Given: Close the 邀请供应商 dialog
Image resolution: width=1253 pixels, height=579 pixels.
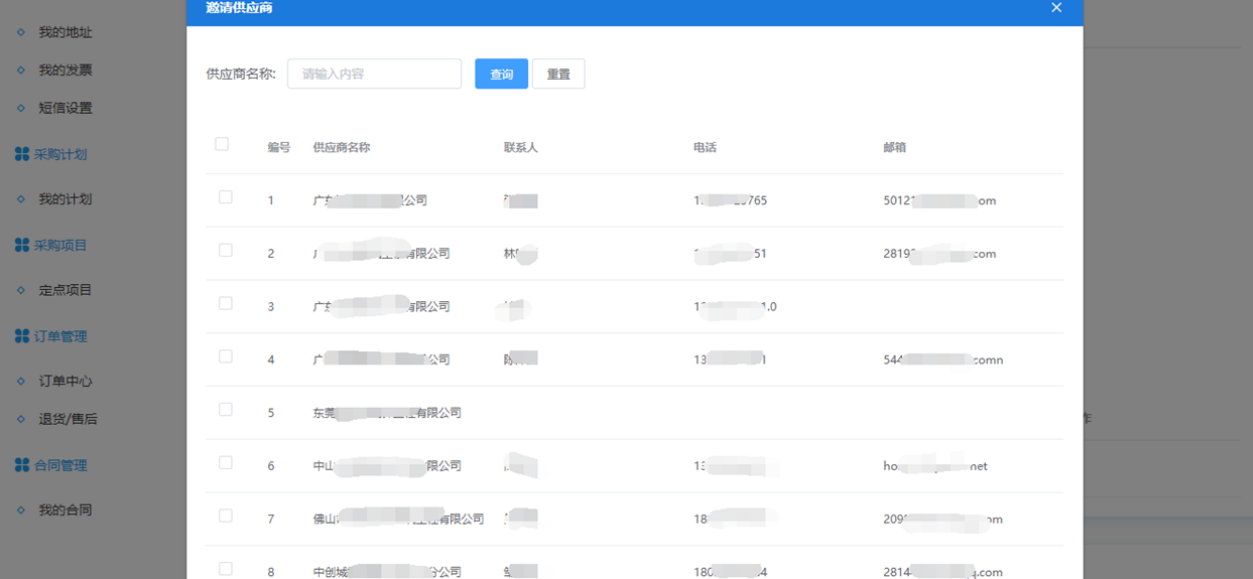Looking at the screenshot, I should click(x=1056, y=8).
